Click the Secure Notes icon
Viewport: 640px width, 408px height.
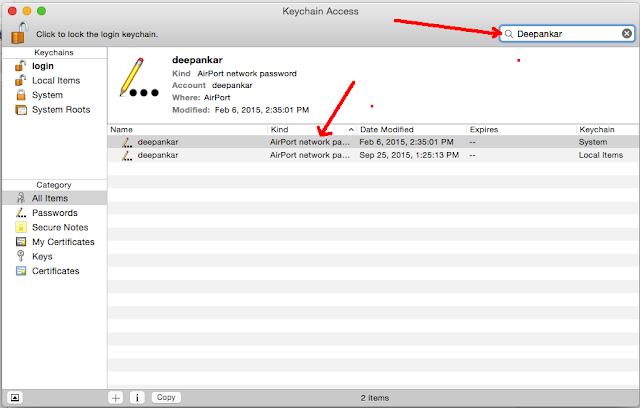(x=21, y=227)
